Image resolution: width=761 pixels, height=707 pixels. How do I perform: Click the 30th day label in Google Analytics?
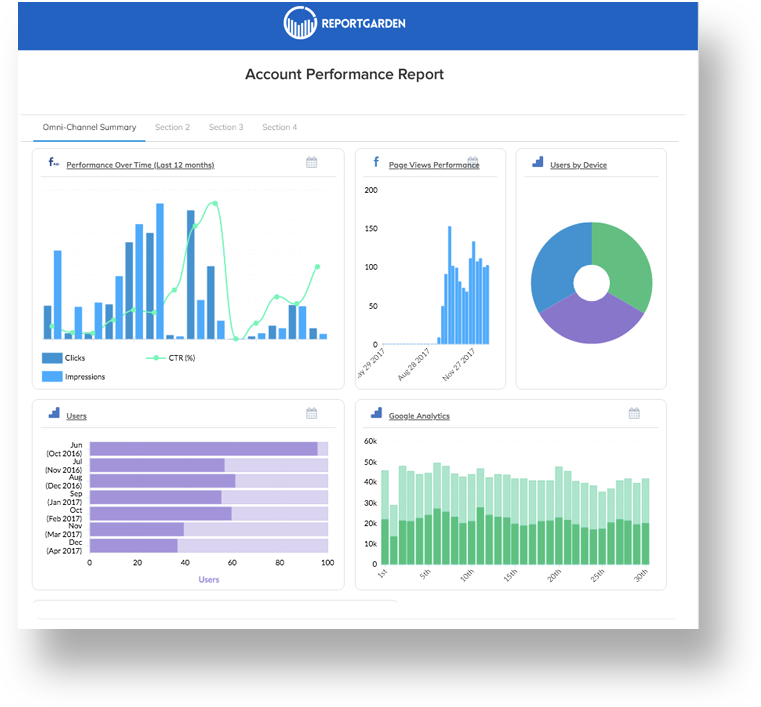(x=641, y=575)
